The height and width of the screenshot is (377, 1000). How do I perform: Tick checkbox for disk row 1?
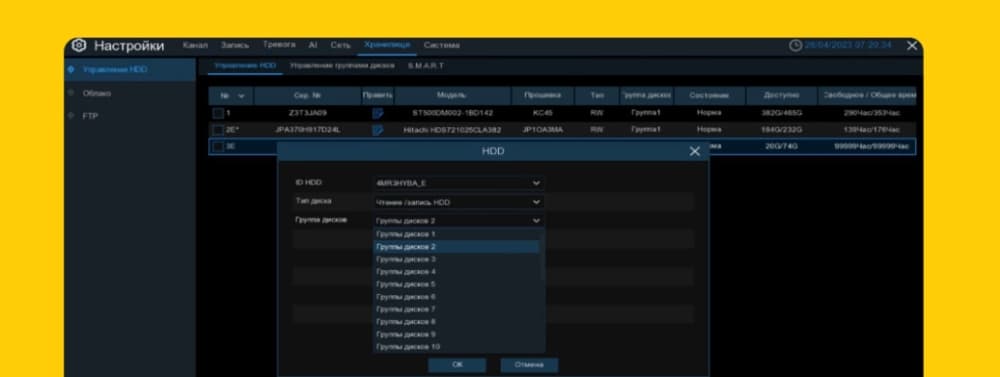[218, 114]
